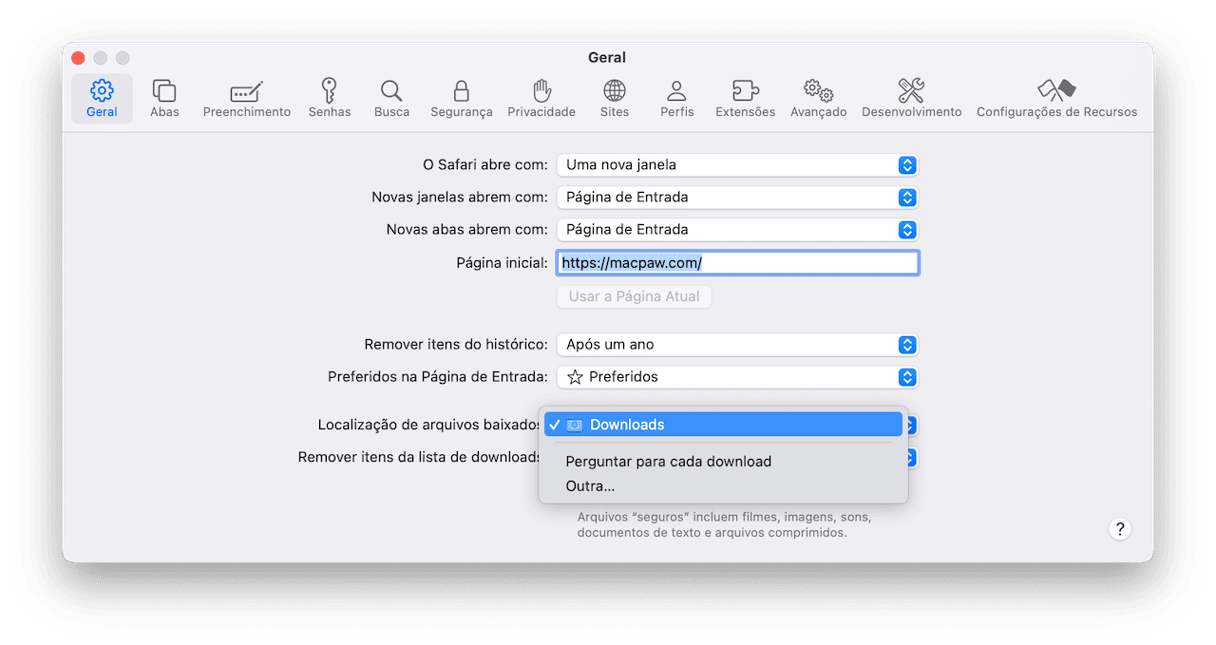Open the Privacidade hand icon pane
This screenshot has width=1216, height=645.
[541, 98]
